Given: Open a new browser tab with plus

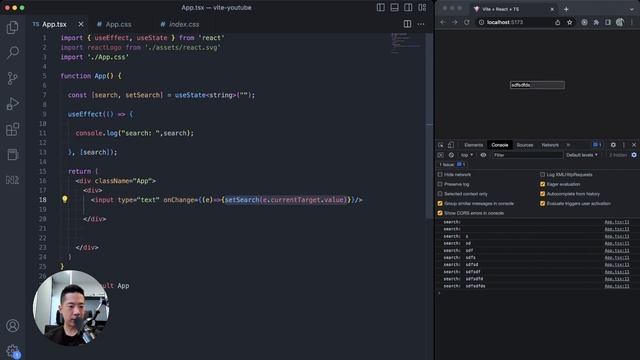Looking at the screenshot, I should (x=566, y=9).
